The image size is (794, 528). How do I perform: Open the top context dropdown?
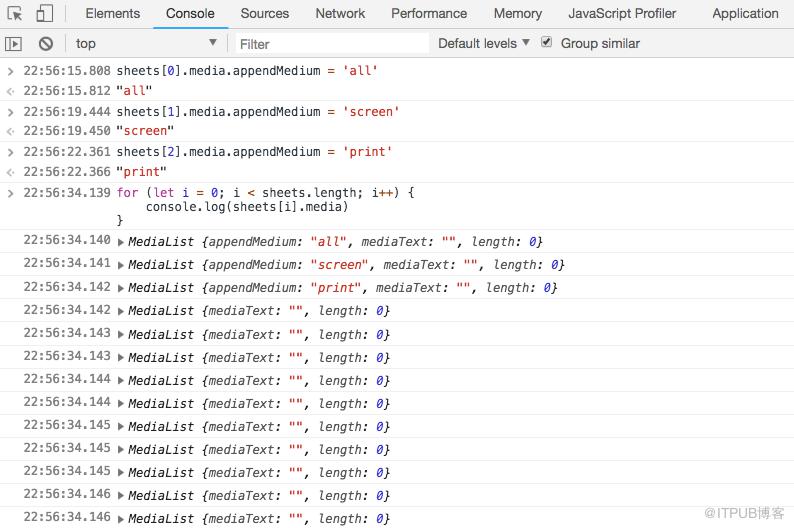point(146,44)
